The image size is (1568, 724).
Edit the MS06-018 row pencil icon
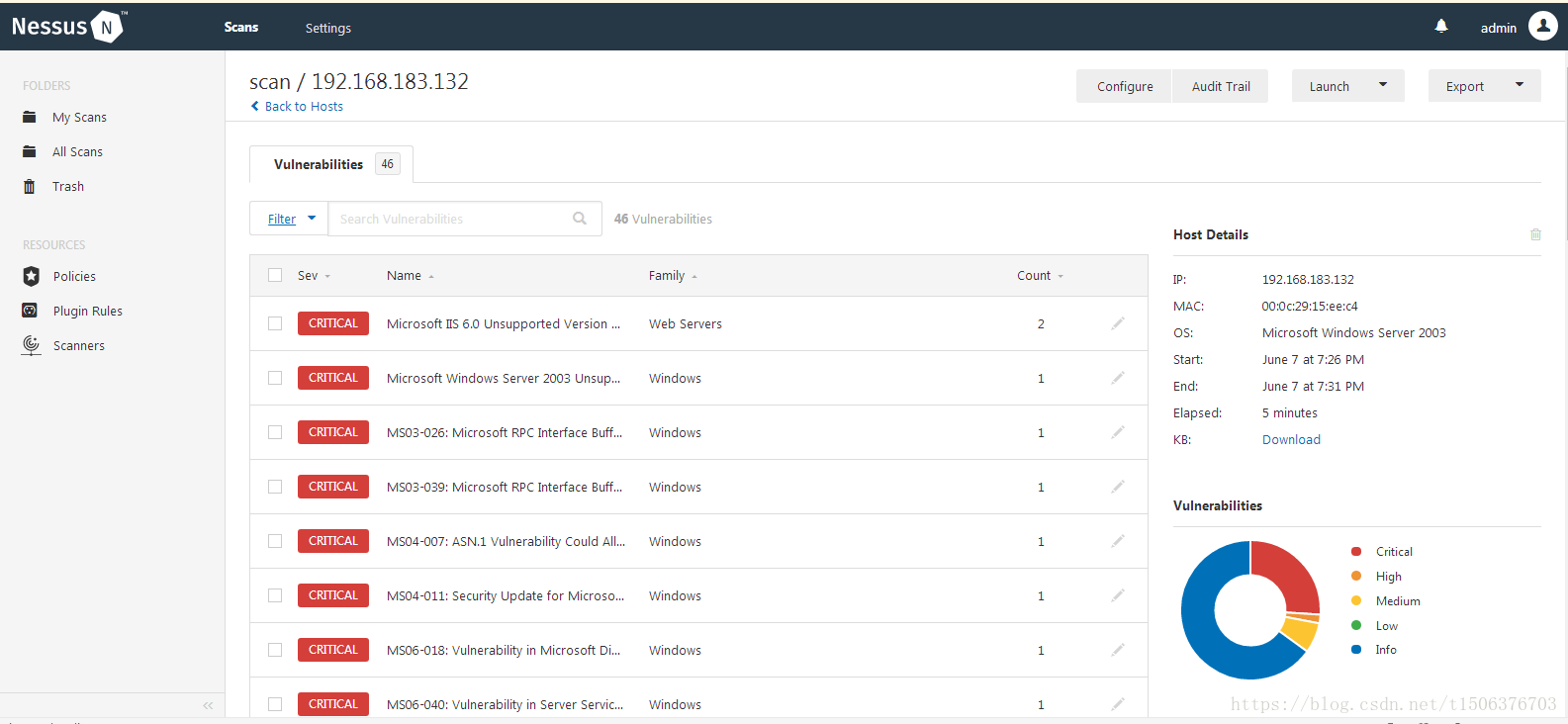coord(1118,650)
